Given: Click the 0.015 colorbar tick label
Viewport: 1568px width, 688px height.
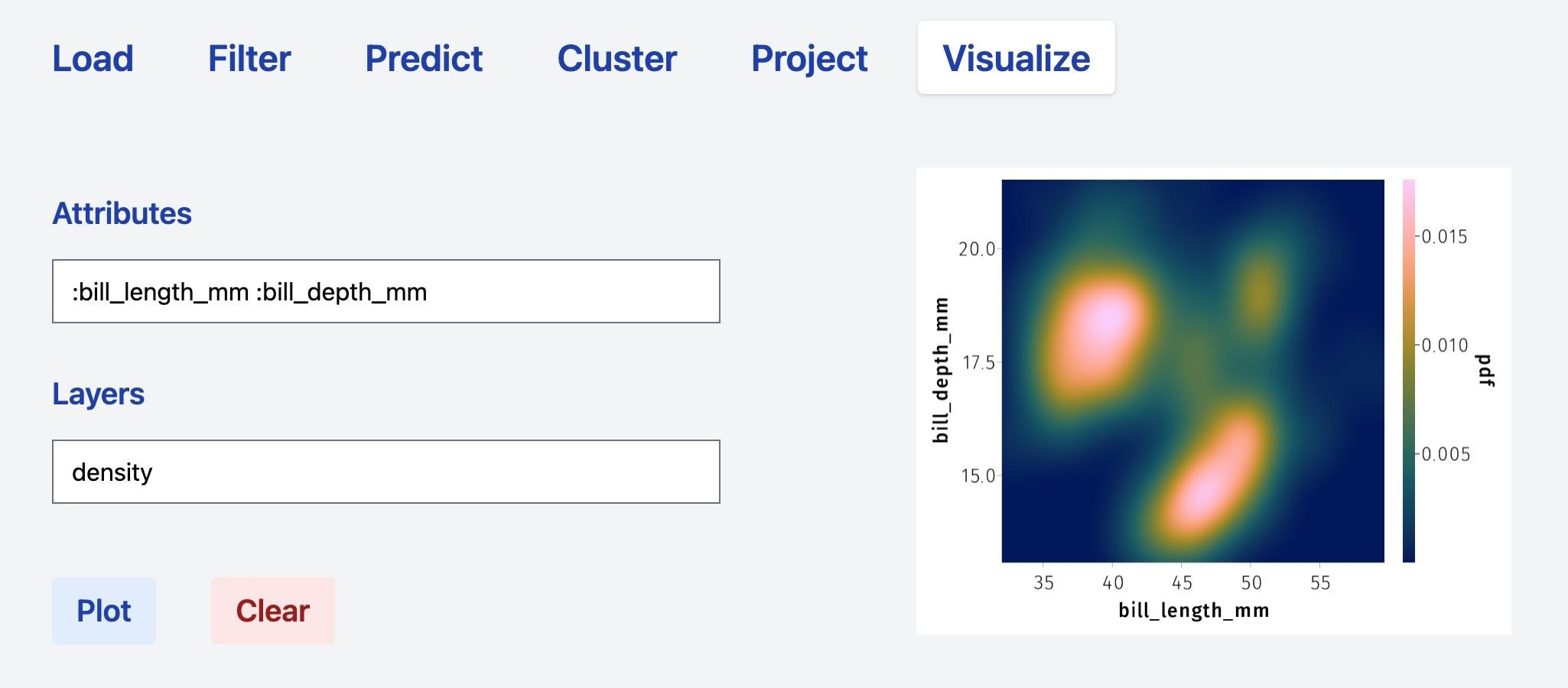Looking at the screenshot, I should [x=1444, y=236].
